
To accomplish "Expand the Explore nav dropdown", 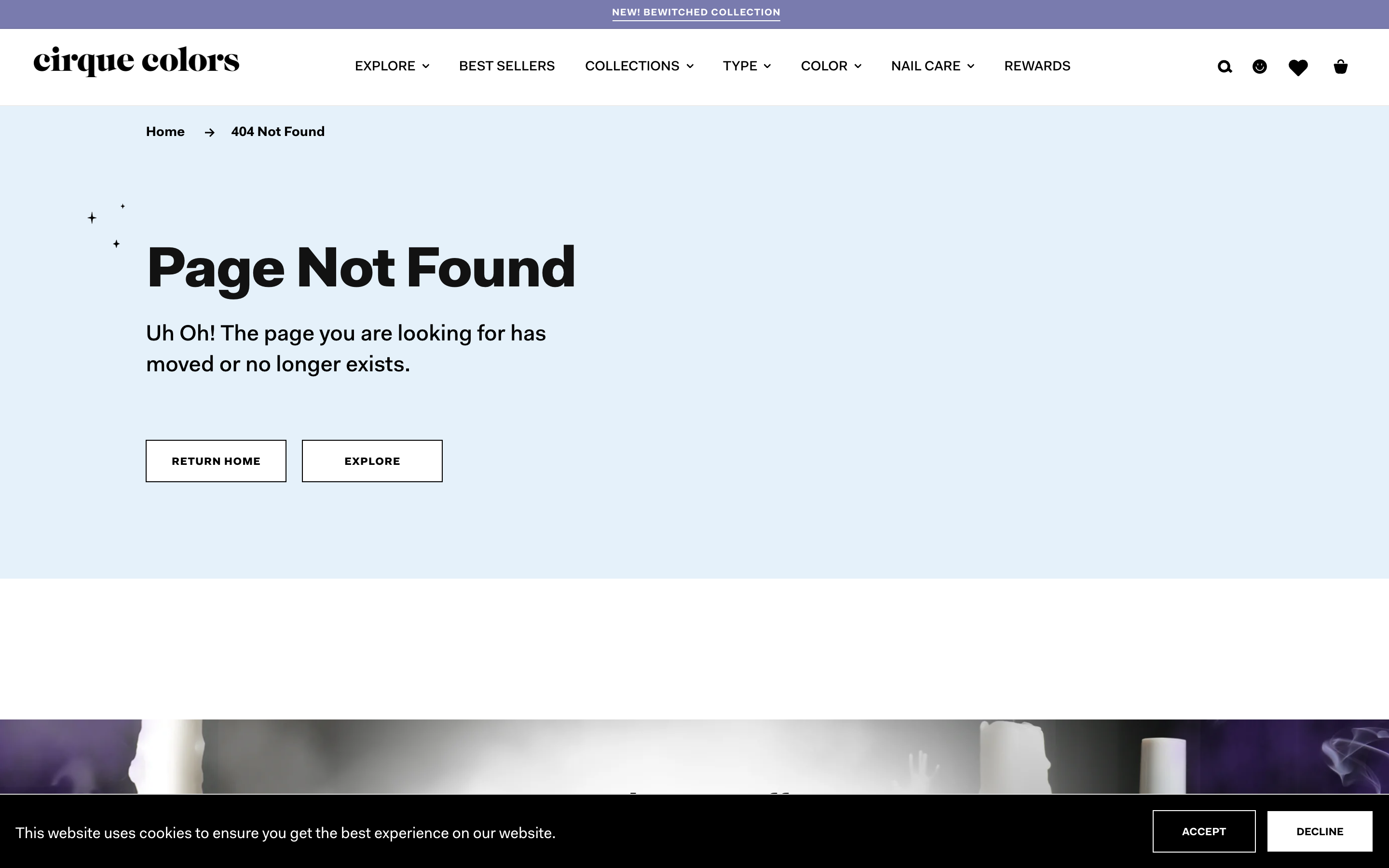I will [x=392, y=66].
